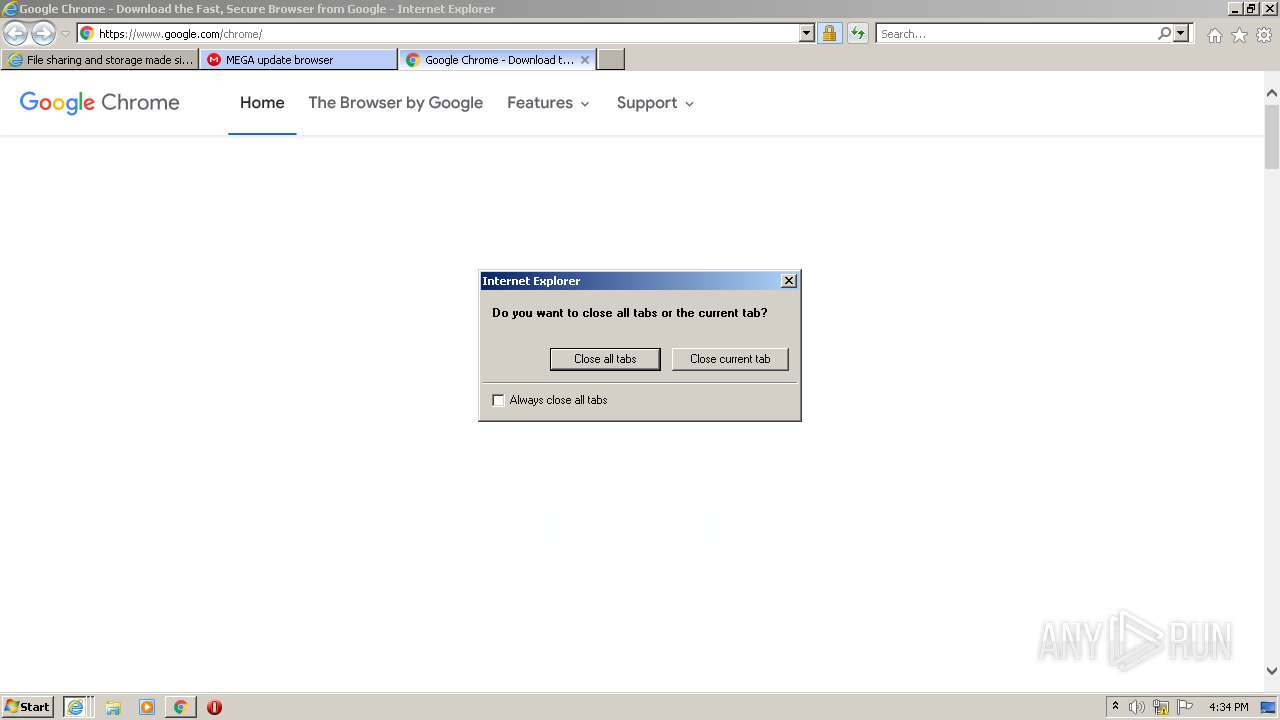This screenshot has height=720, width=1280.
Task: Open the Tools gear icon
Action: [1264, 35]
